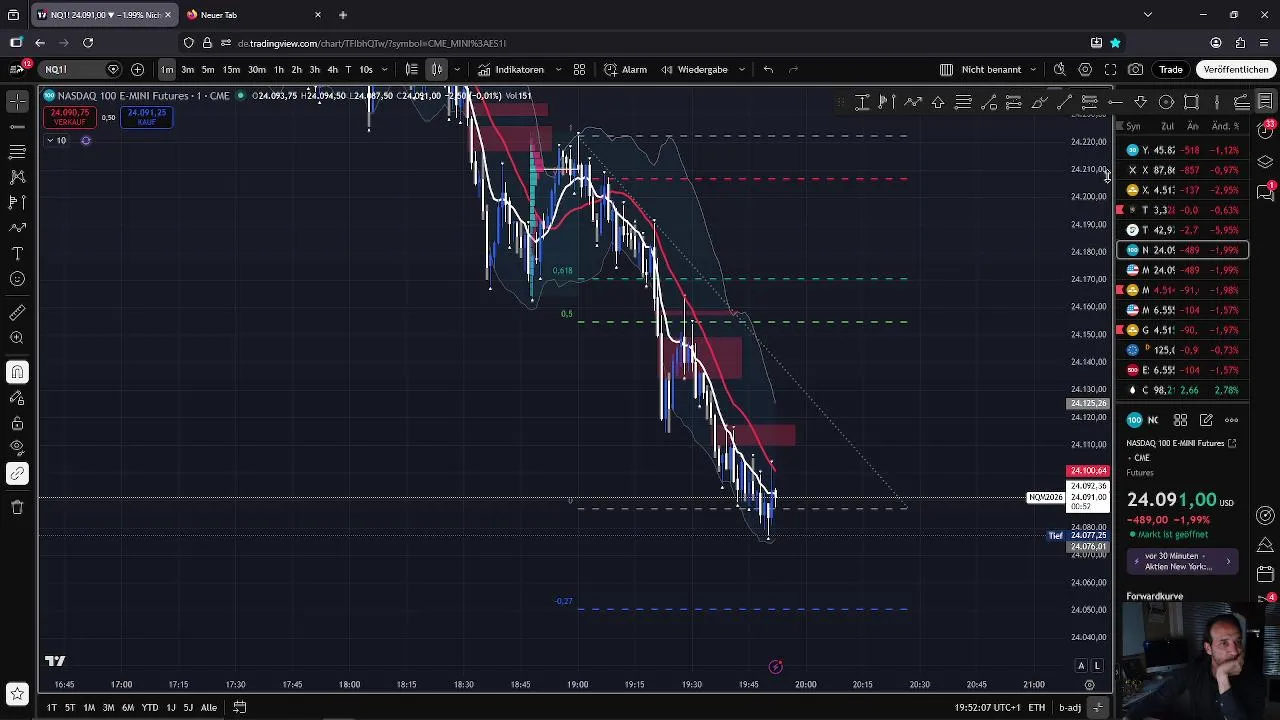Start bar replay with Wiedergabe
Screen dimensions: 1280x720
click(694, 69)
